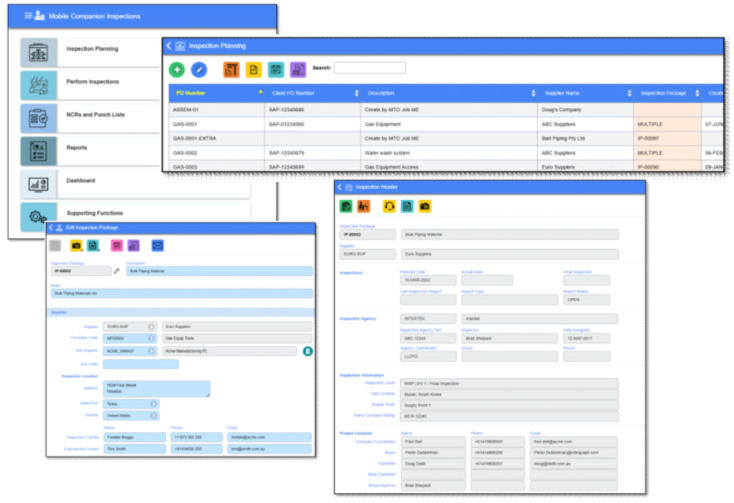This screenshot has height=503, width=734.
Task: Click the blue pencil edit button
Action: [199, 69]
